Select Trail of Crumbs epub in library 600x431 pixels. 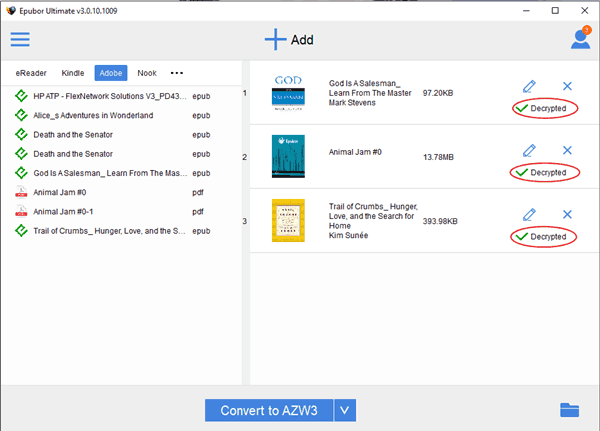(x=112, y=231)
